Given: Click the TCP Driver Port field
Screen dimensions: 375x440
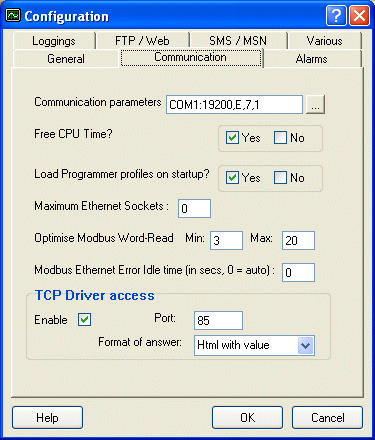Looking at the screenshot, I should pyautogui.click(x=218, y=321).
